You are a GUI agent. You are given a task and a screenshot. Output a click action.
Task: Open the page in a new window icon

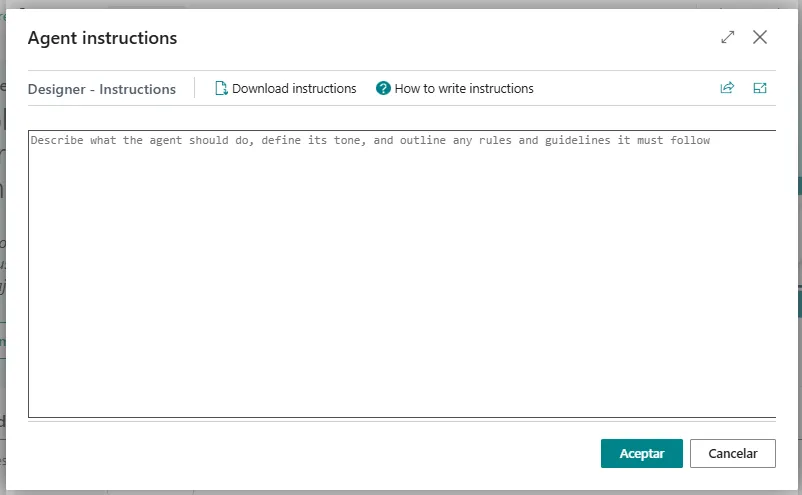(x=760, y=88)
